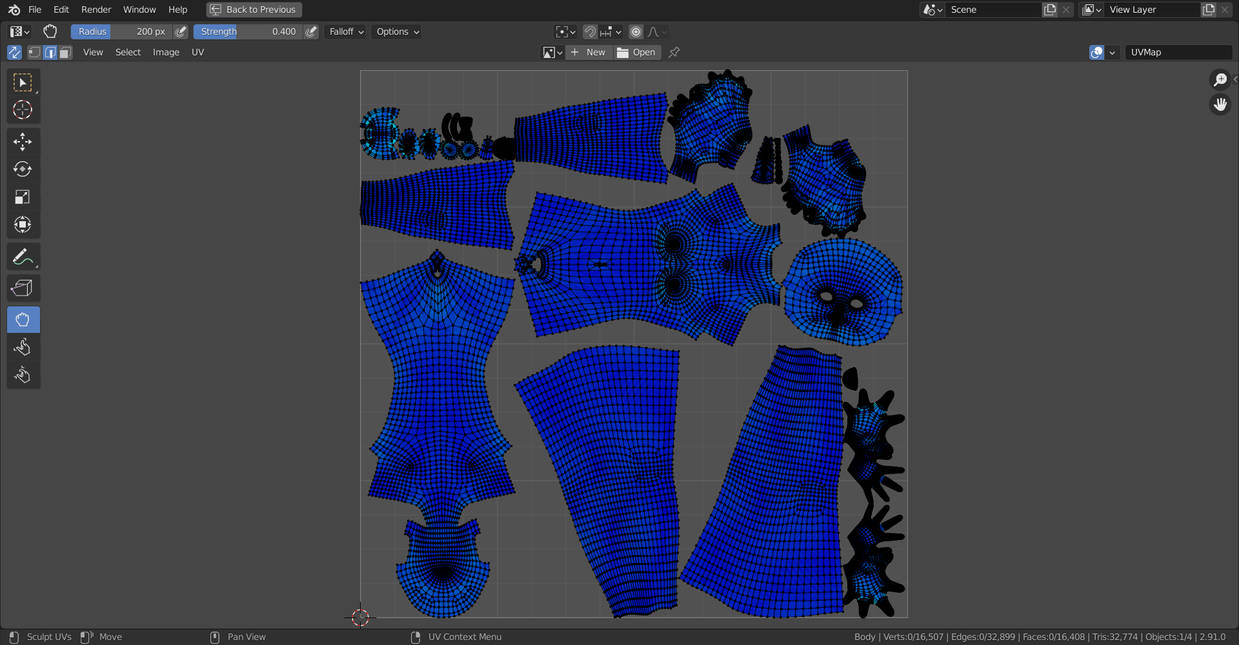Click the Open image button
The height and width of the screenshot is (645, 1239).
click(636, 52)
